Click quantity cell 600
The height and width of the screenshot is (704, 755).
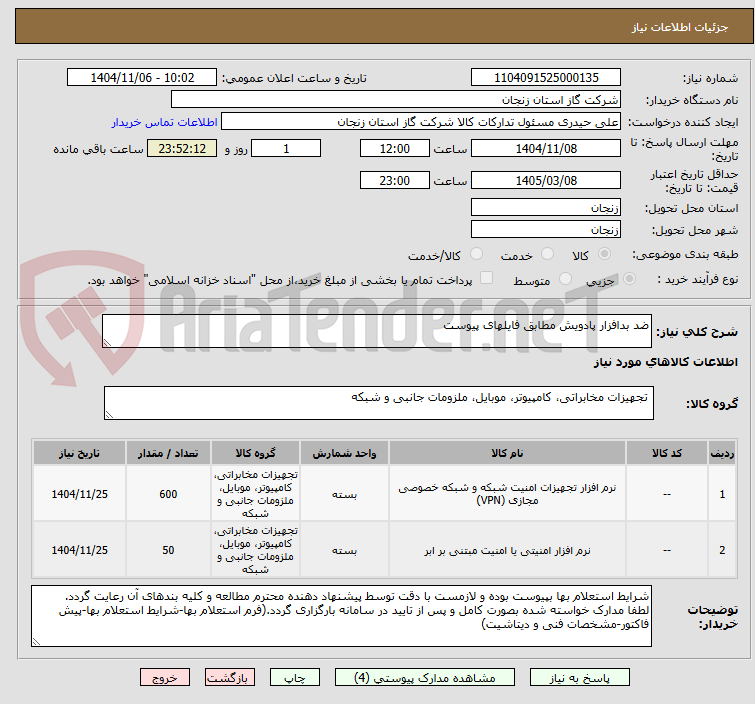tap(168, 494)
